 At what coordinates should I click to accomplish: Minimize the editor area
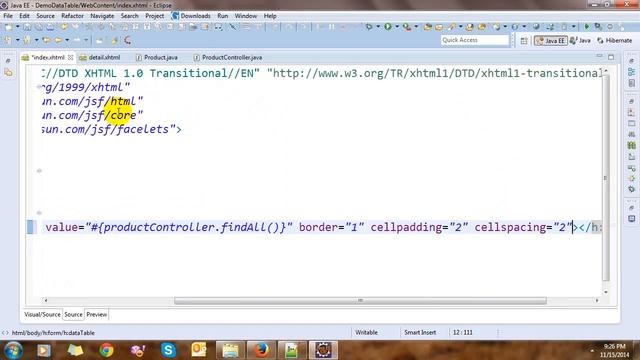click(x=599, y=56)
